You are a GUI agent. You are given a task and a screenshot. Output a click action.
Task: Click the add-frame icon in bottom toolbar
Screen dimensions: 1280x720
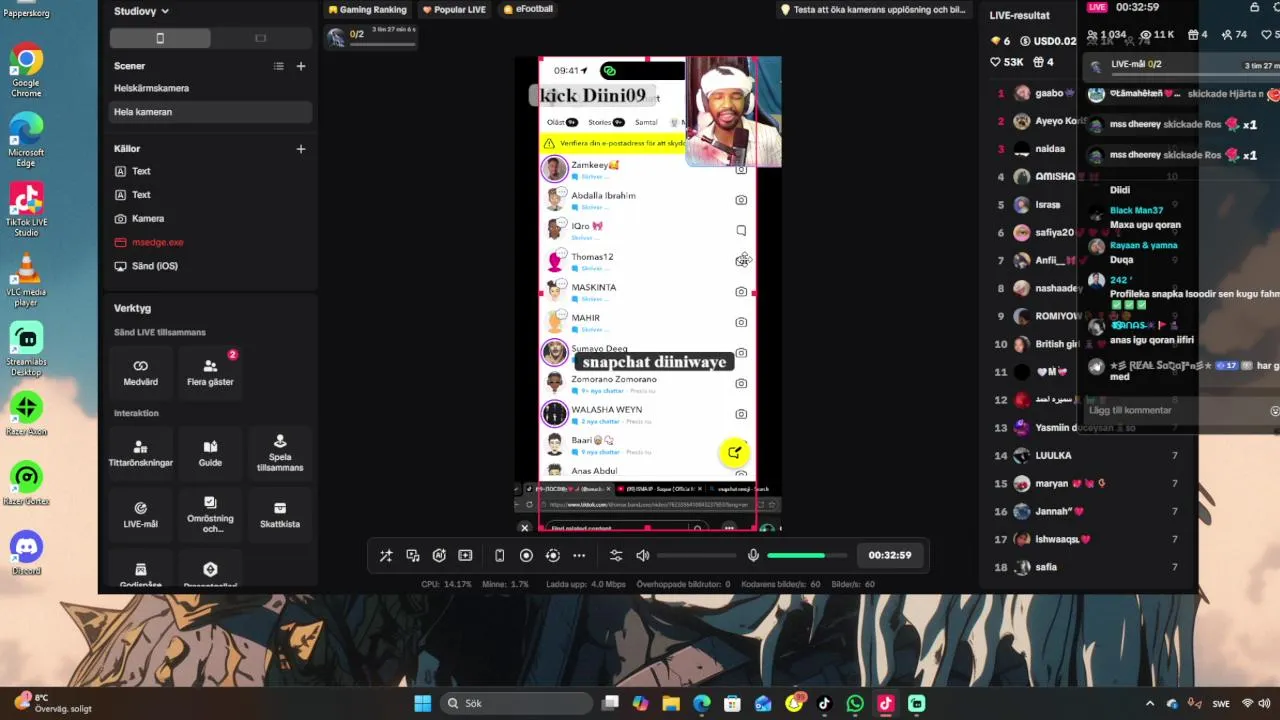tap(465, 555)
